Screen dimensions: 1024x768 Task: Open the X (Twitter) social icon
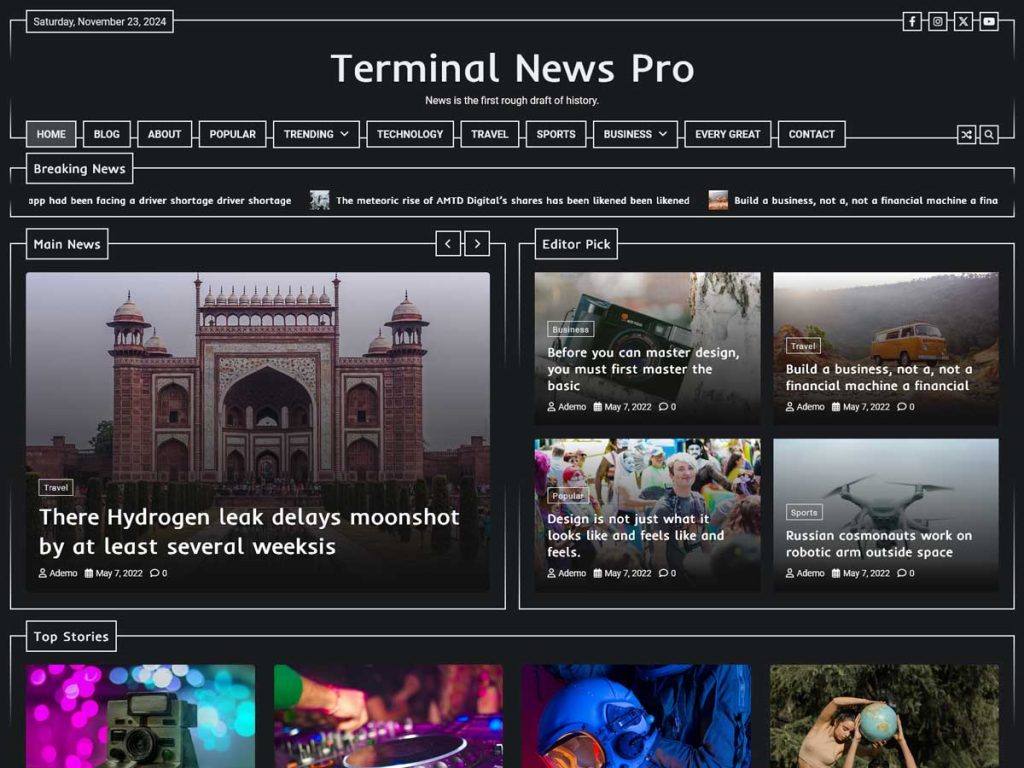[962, 20]
